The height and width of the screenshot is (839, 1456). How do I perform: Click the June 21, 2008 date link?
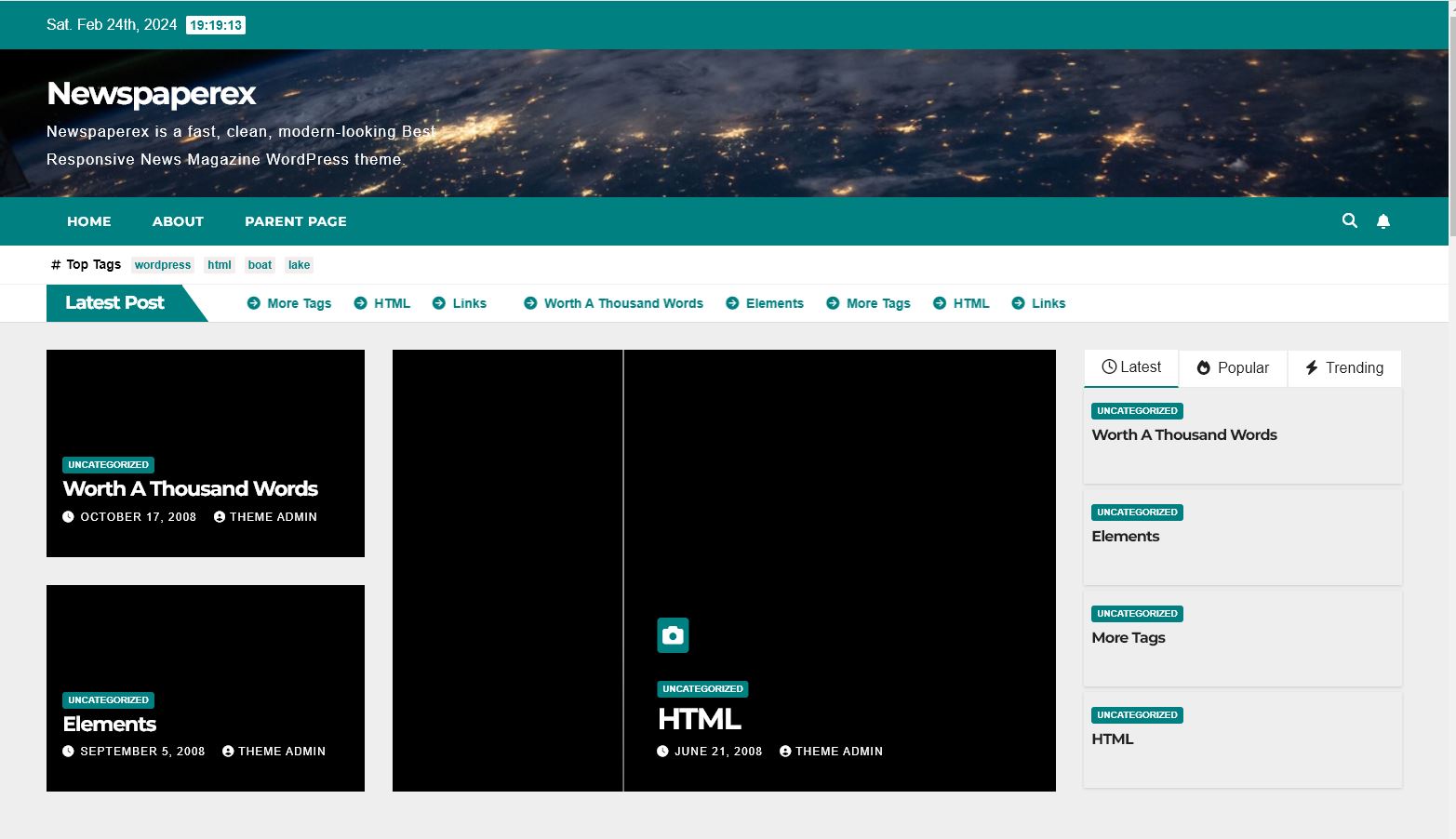point(718,752)
